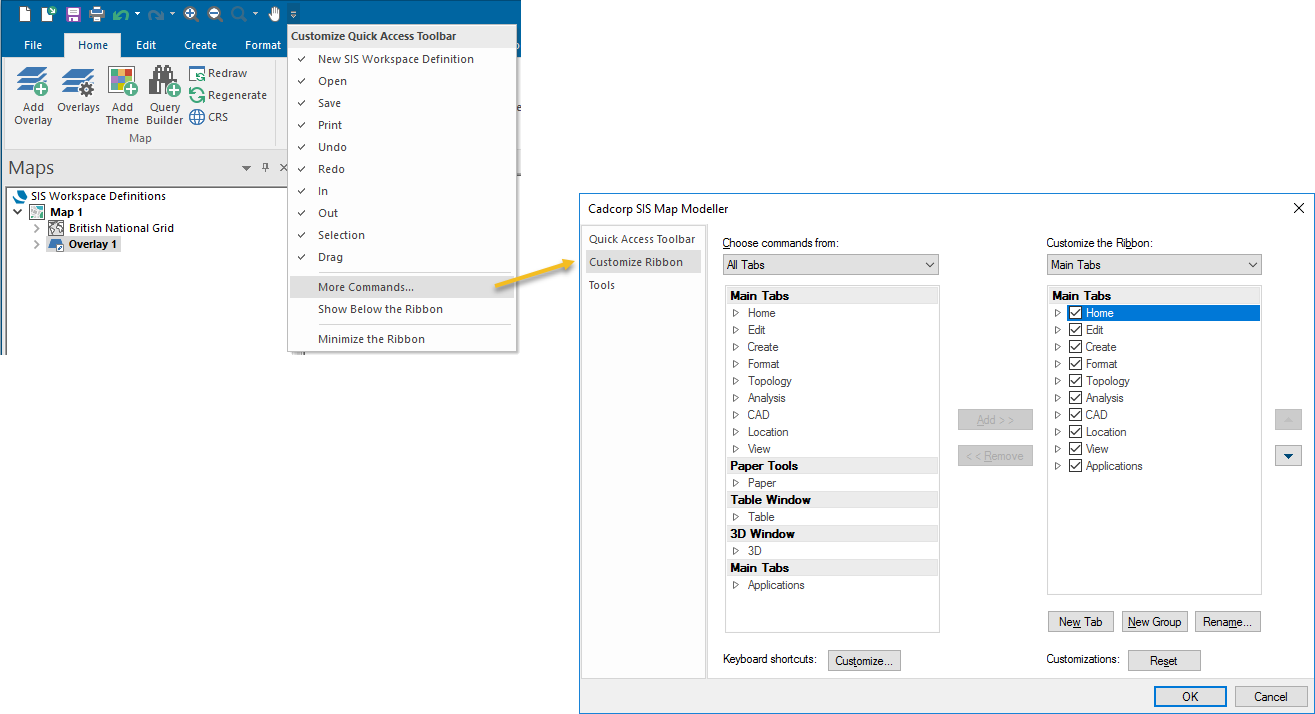The width and height of the screenshot is (1315, 714).
Task: Click the Customize Quick Access Toolbar dropdown arrow
Action: [293, 14]
